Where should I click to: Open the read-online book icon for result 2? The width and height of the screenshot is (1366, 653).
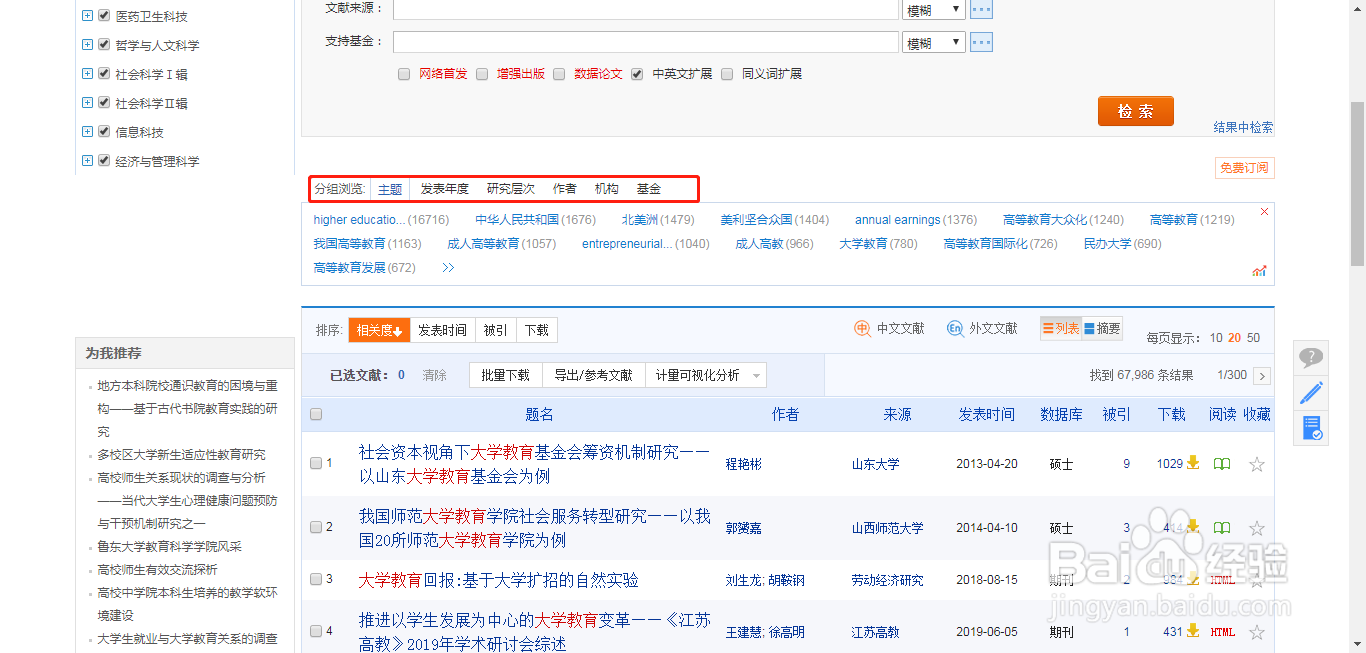pos(1221,528)
